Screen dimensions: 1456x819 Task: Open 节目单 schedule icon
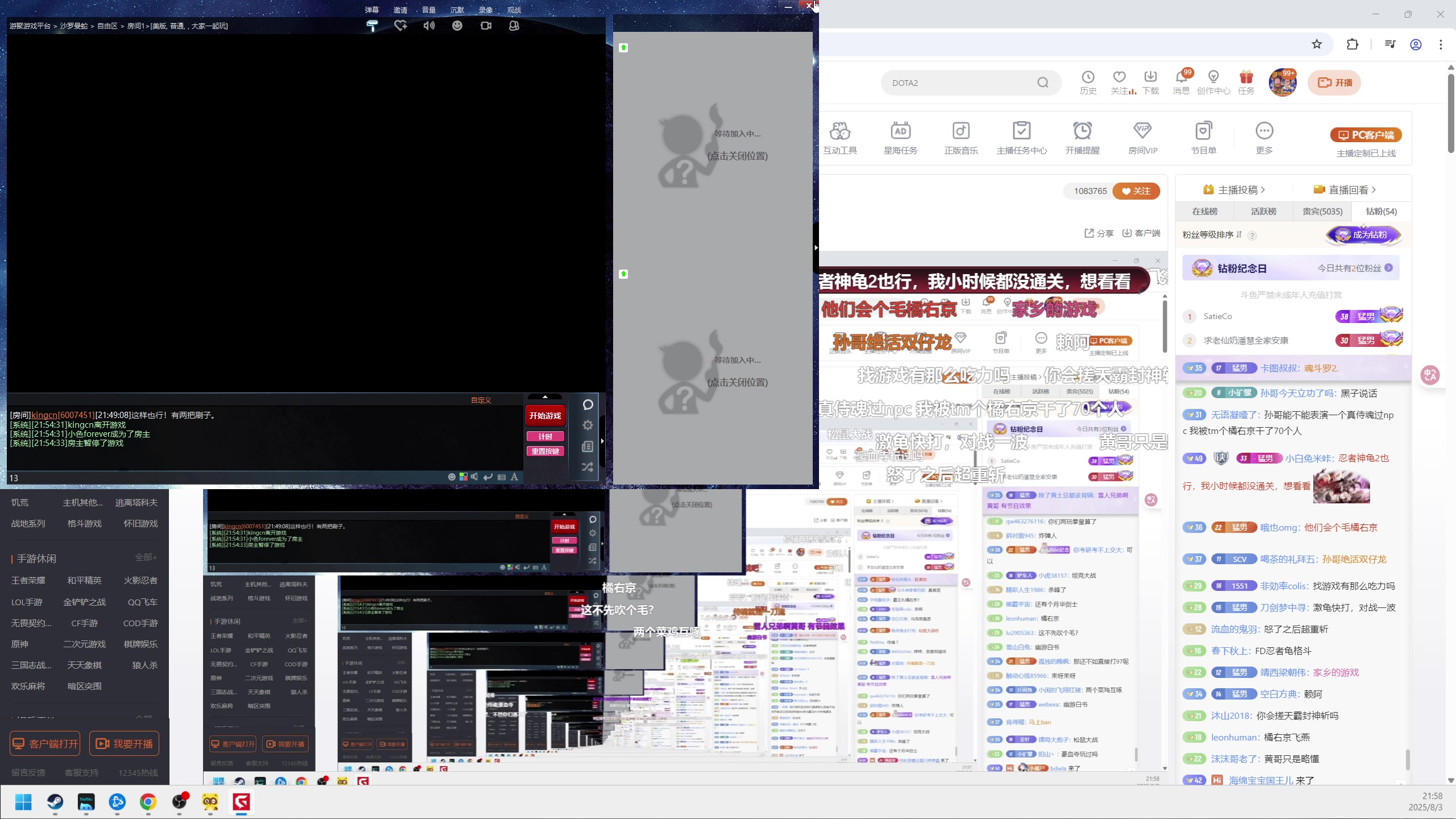pyautogui.click(x=1203, y=138)
